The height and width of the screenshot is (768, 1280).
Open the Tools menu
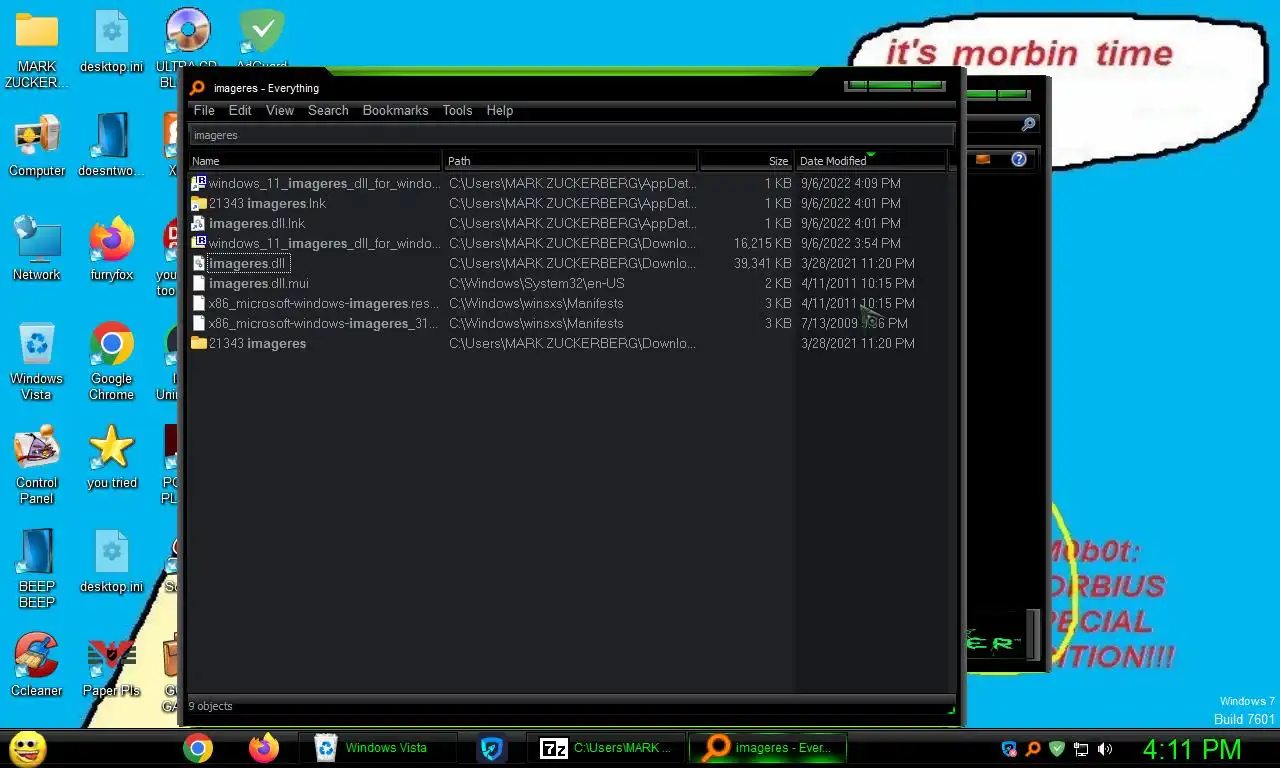pos(457,110)
